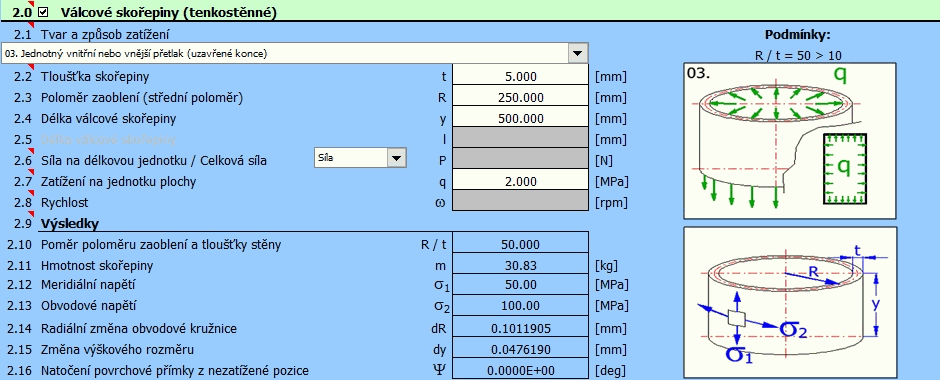Click the σ1 σ2 stress diagram image
940x380 pixels.
coord(790,303)
